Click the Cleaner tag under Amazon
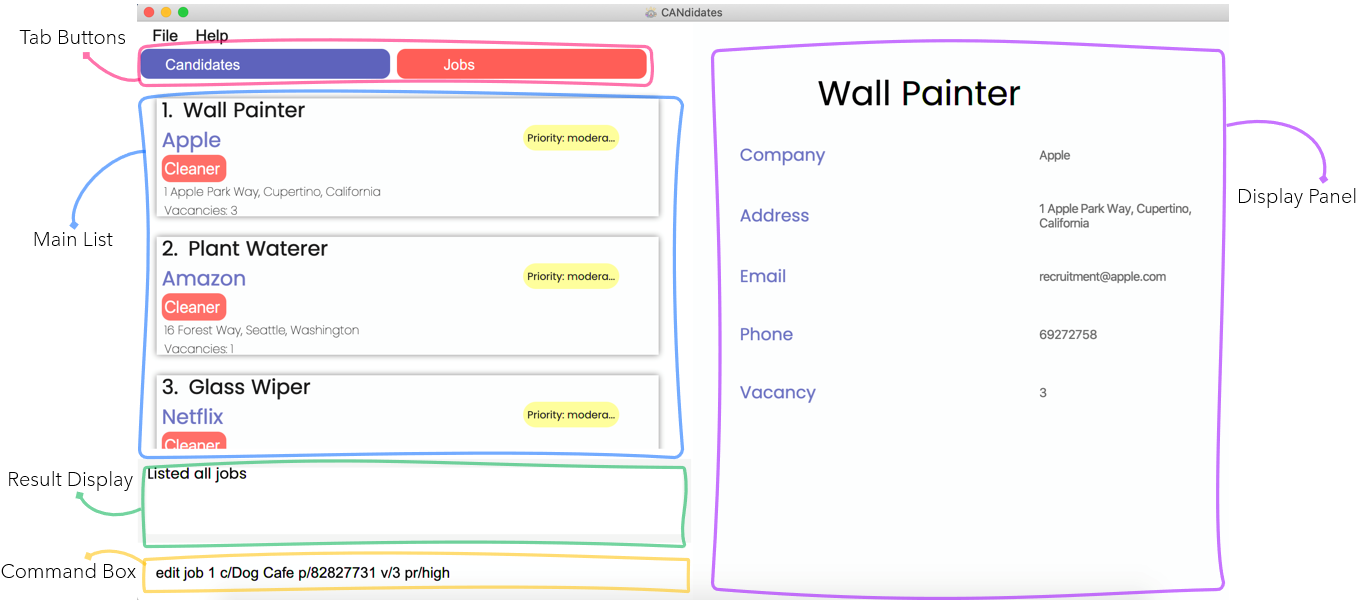Viewport: 1361px width, 606px height. 193,307
